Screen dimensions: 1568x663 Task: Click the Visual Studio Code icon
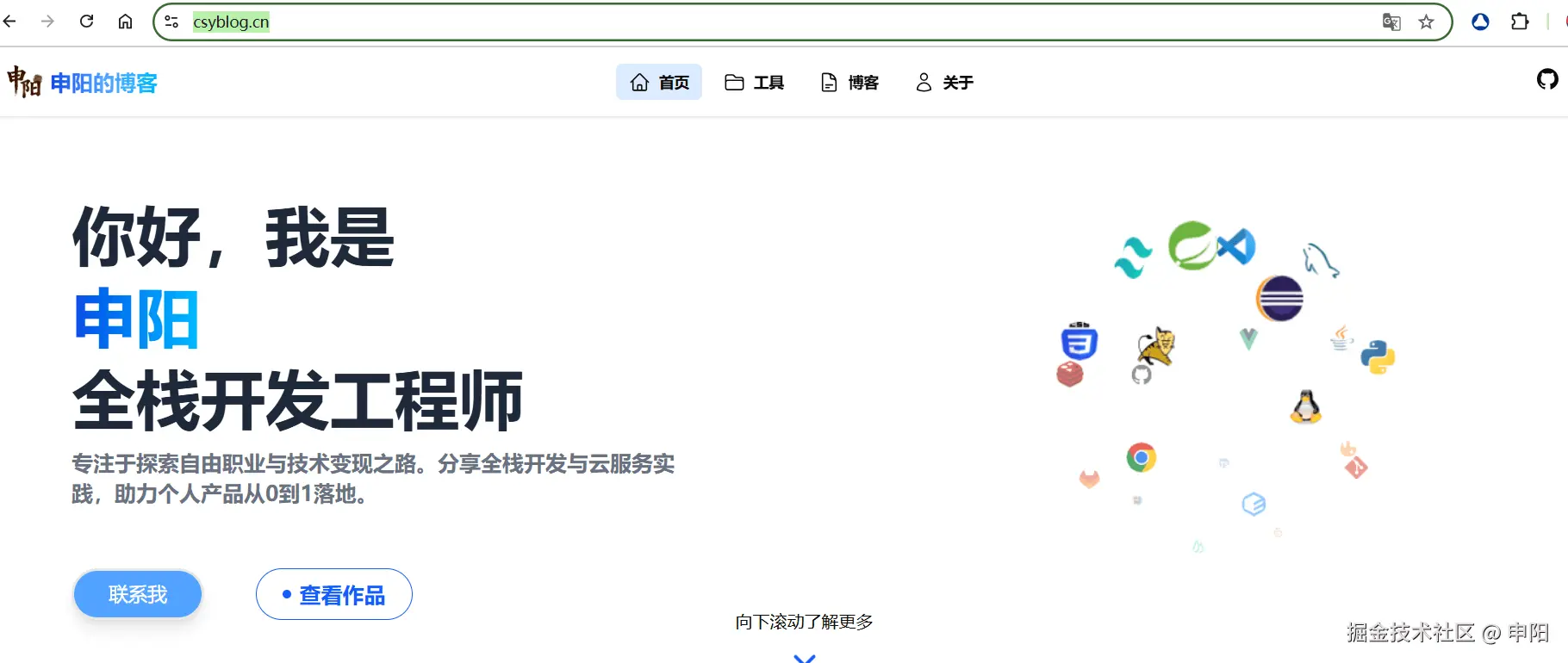tap(1235, 247)
